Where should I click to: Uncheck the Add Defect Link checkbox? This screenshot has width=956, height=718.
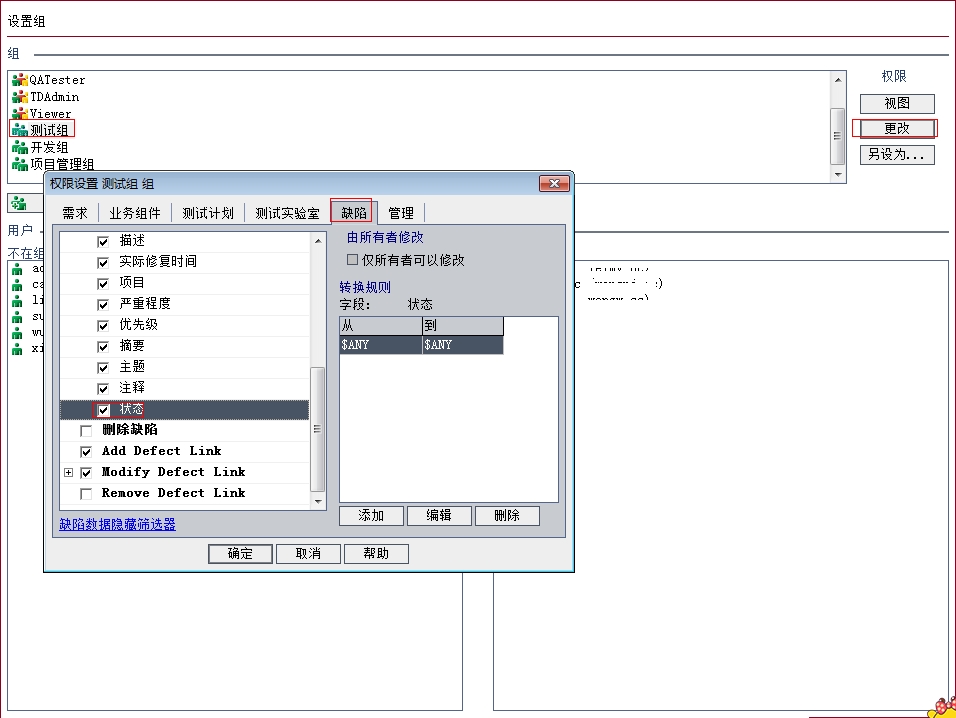click(86, 452)
